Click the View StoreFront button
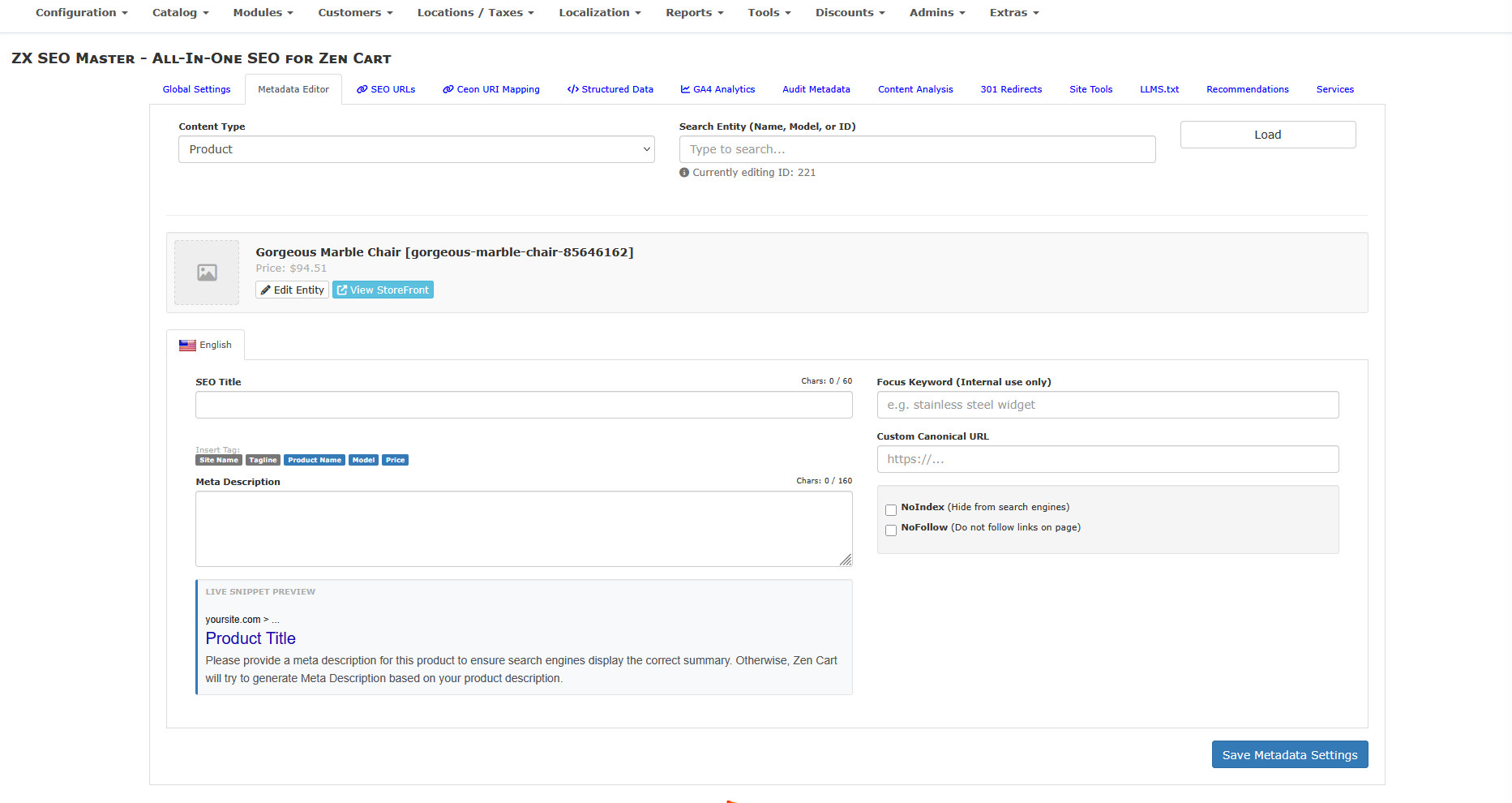The image size is (1512, 803). coord(383,290)
